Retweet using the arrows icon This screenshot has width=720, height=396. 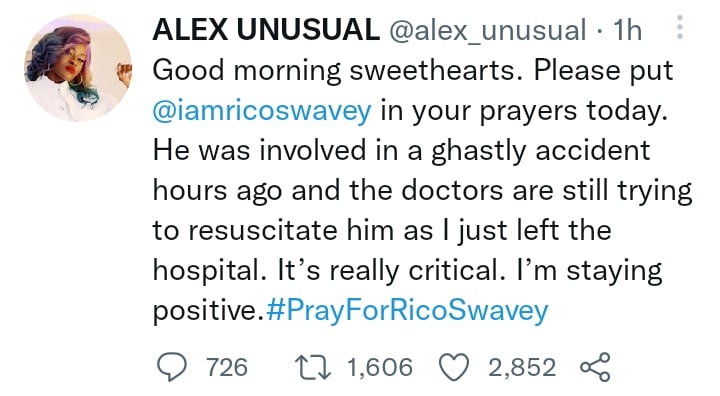coord(312,368)
